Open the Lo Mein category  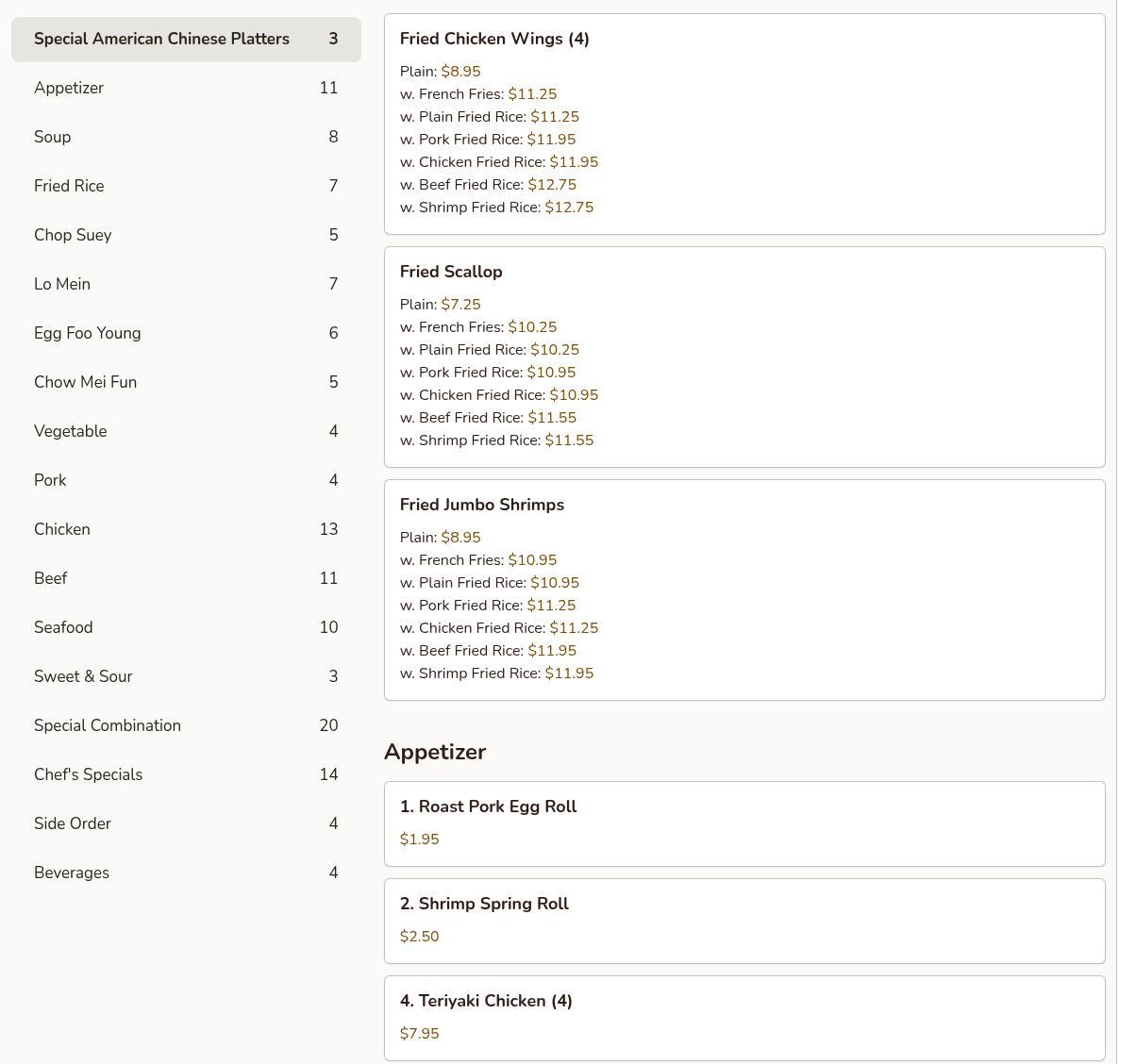click(186, 284)
